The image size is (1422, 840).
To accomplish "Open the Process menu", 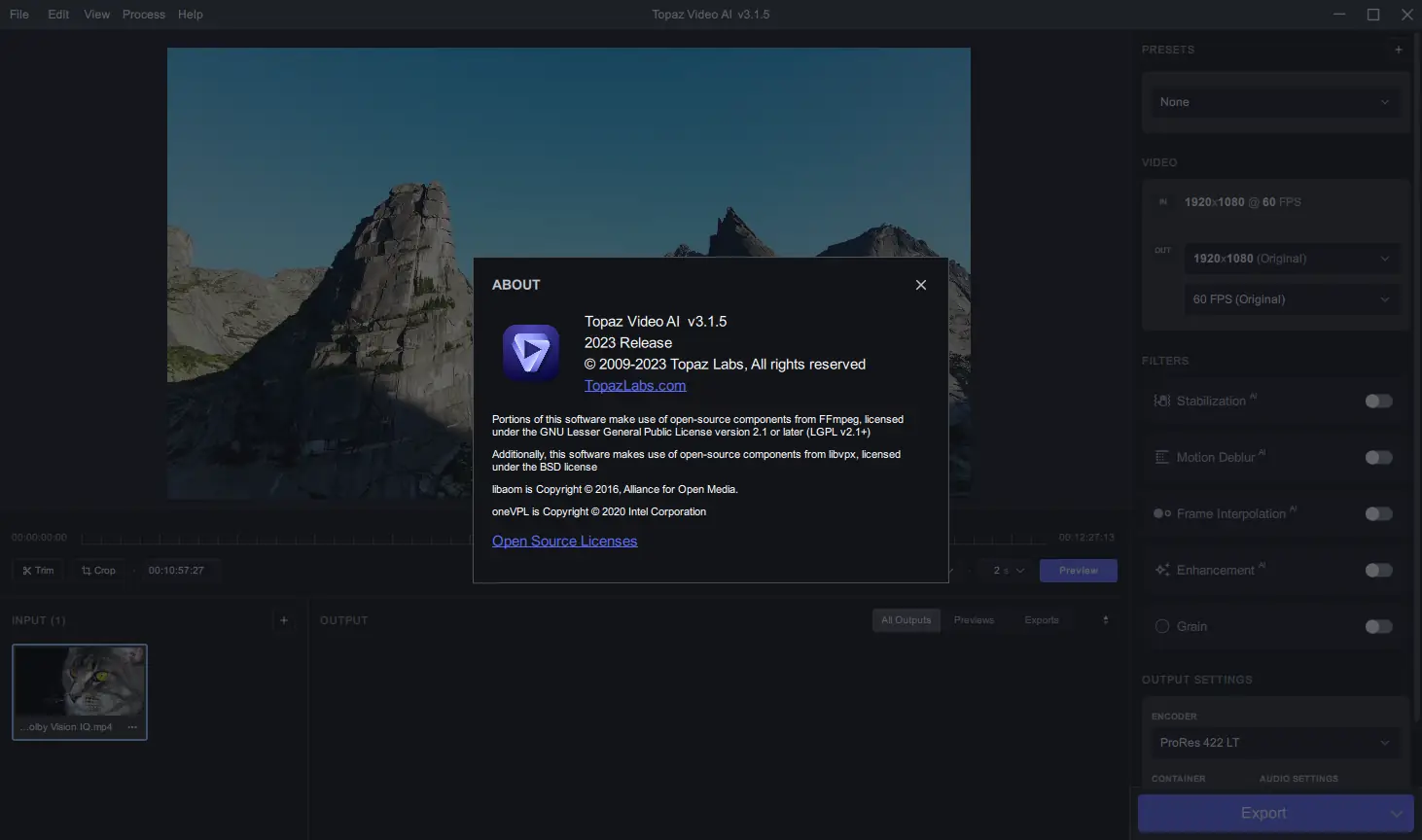I will pyautogui.click(x=144, y=15).
